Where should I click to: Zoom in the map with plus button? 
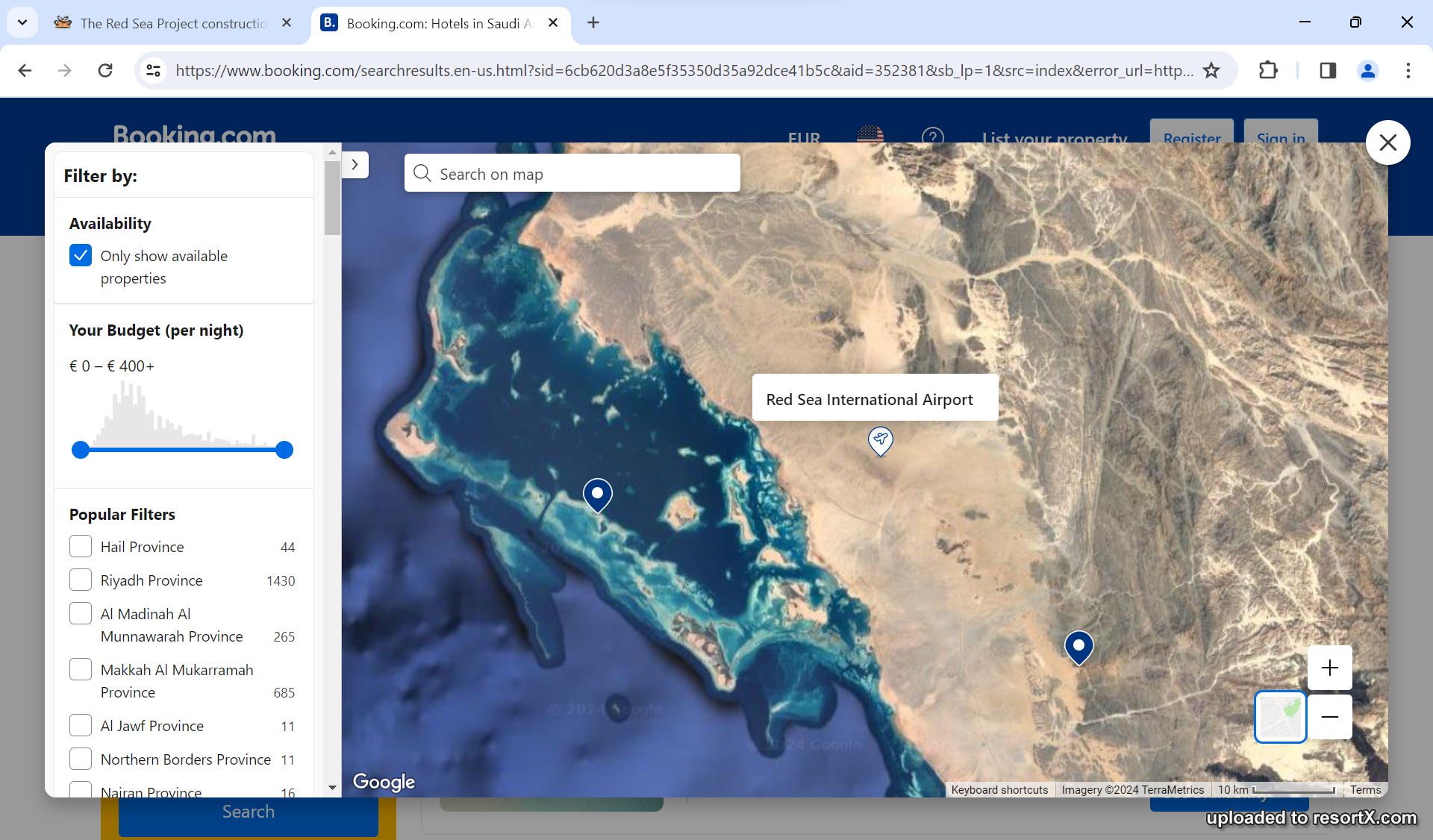(x=1330, y=668)
